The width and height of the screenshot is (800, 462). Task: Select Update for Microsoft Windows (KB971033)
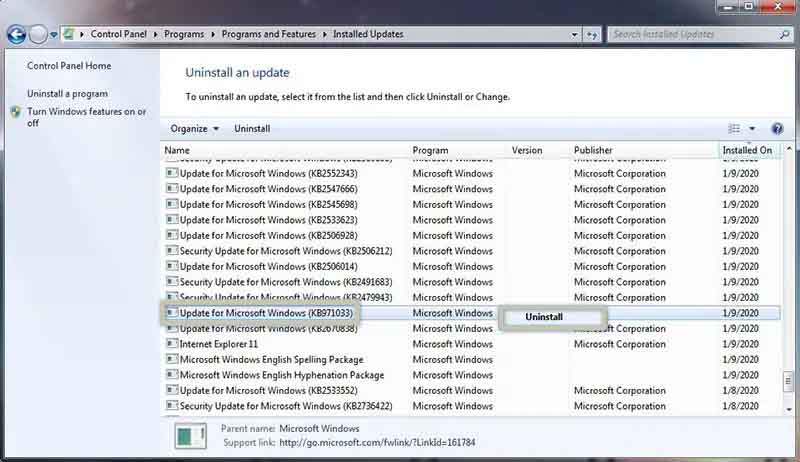coord(472,313)
